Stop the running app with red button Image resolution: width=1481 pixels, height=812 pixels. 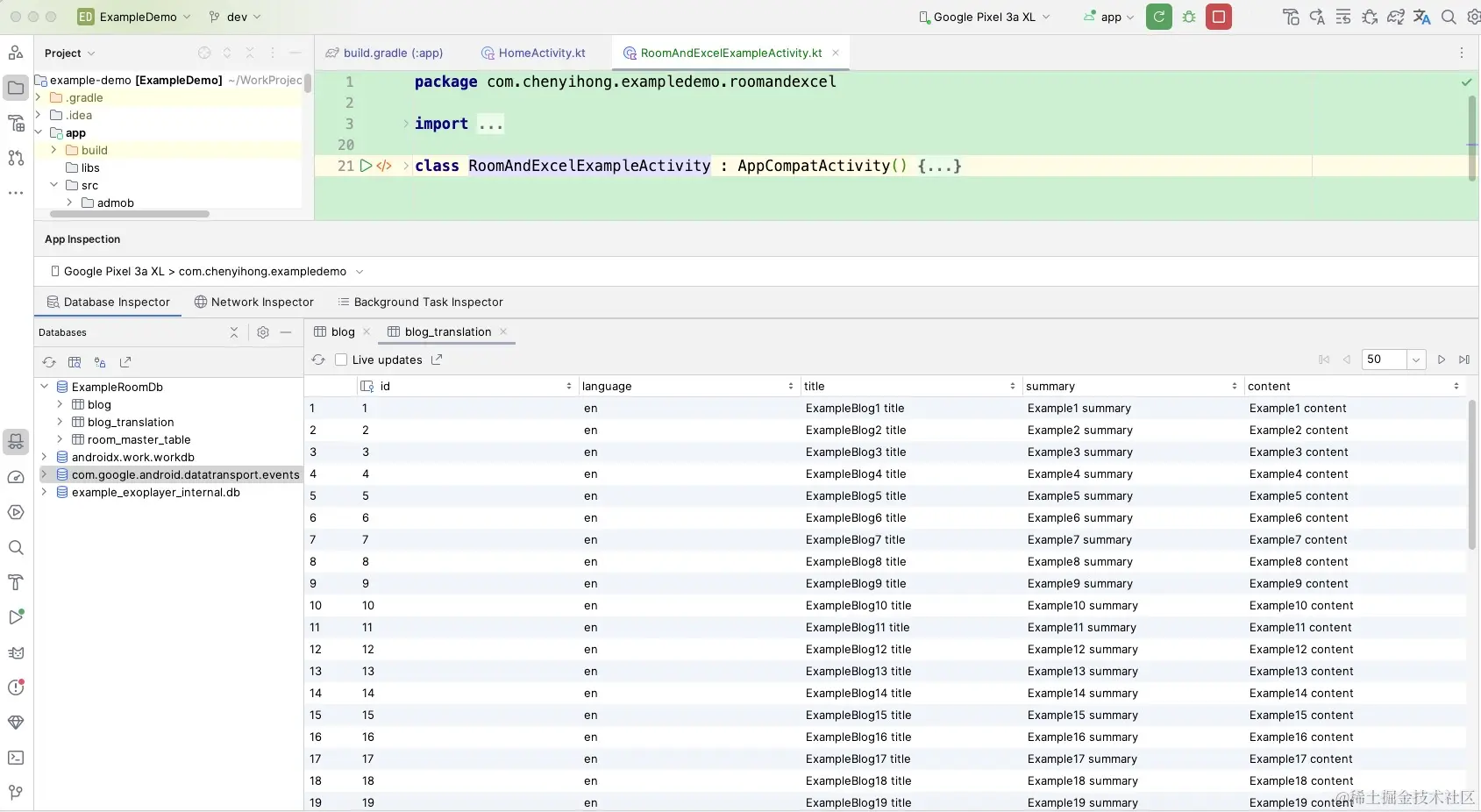click(x=1219, y=17)
